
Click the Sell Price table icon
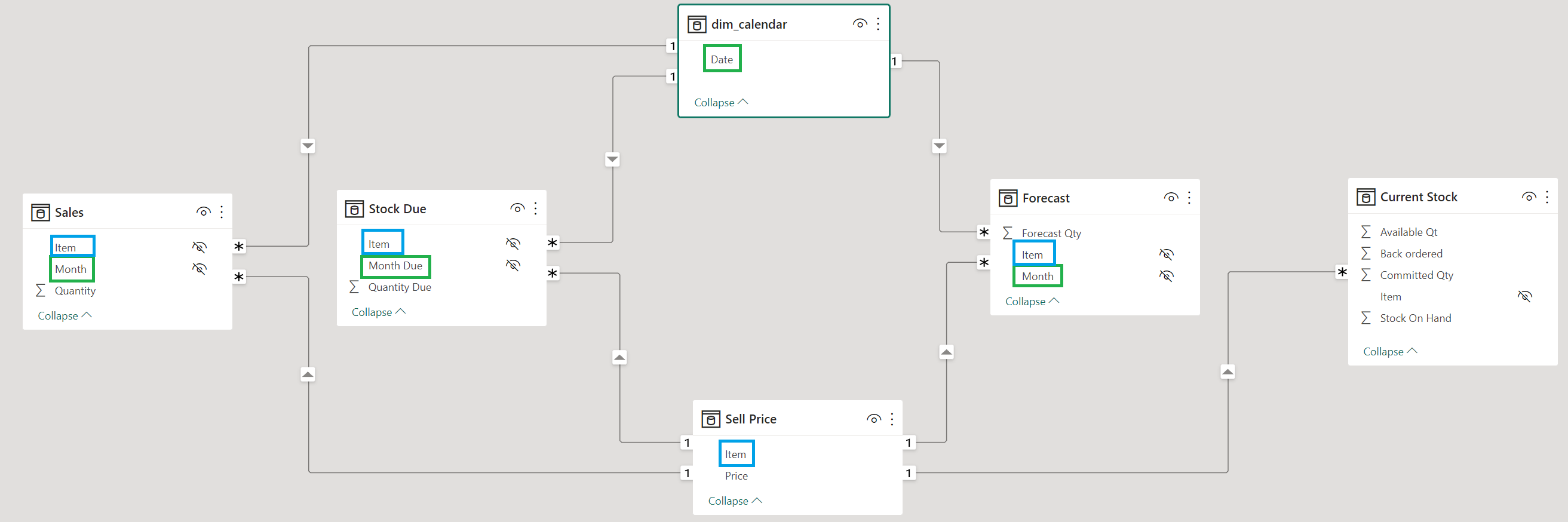pyautogui.click(x=711, y=419)
